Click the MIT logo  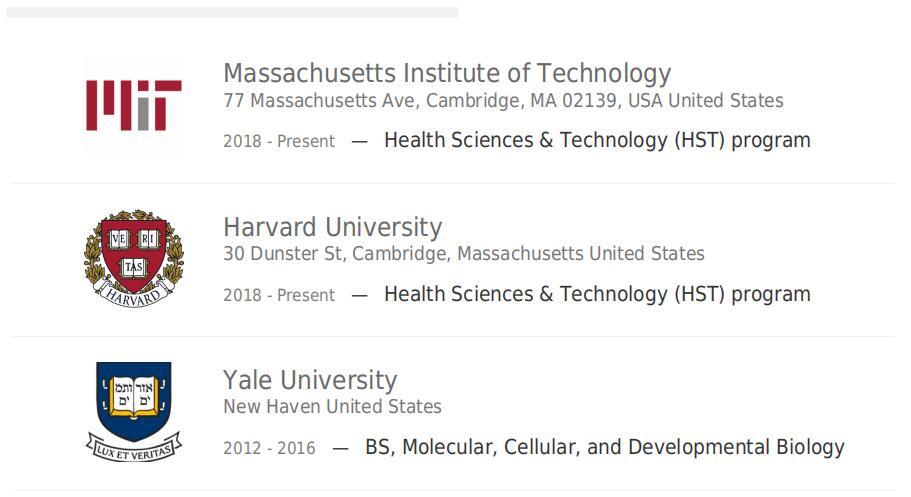click(134, 105)
